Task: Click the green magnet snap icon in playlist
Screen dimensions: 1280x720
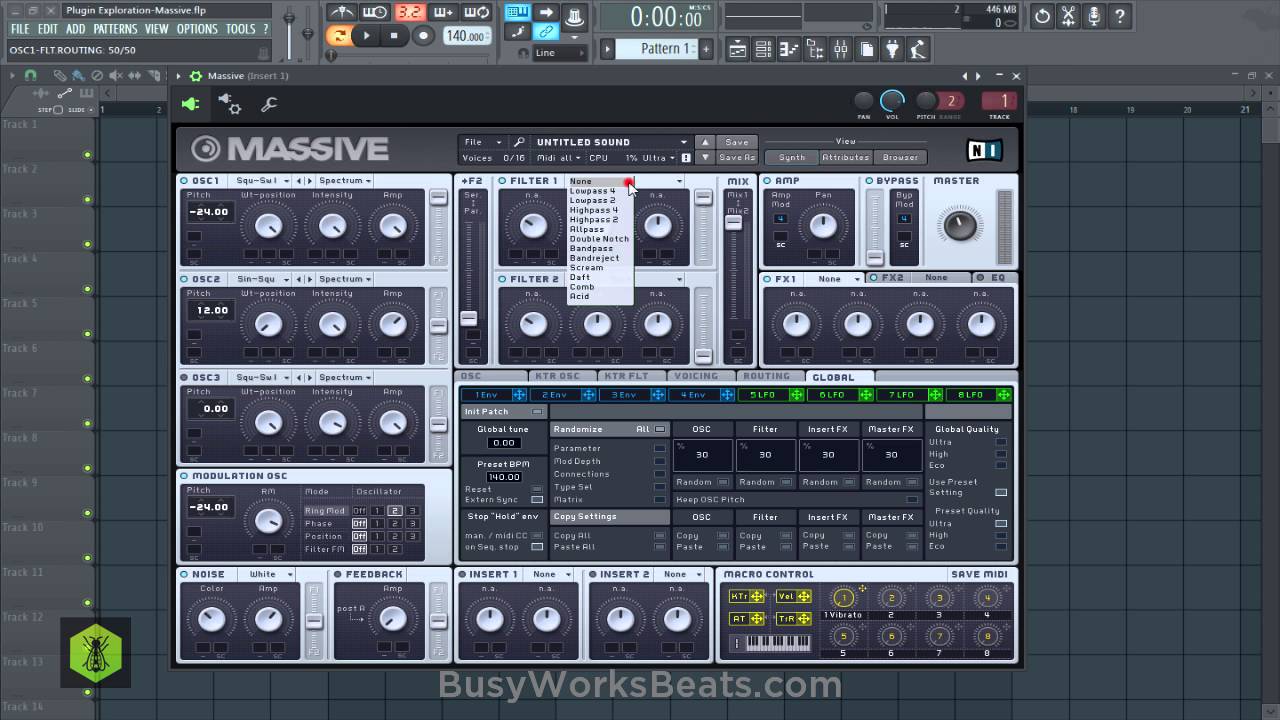Action: [x=30, y=75]
